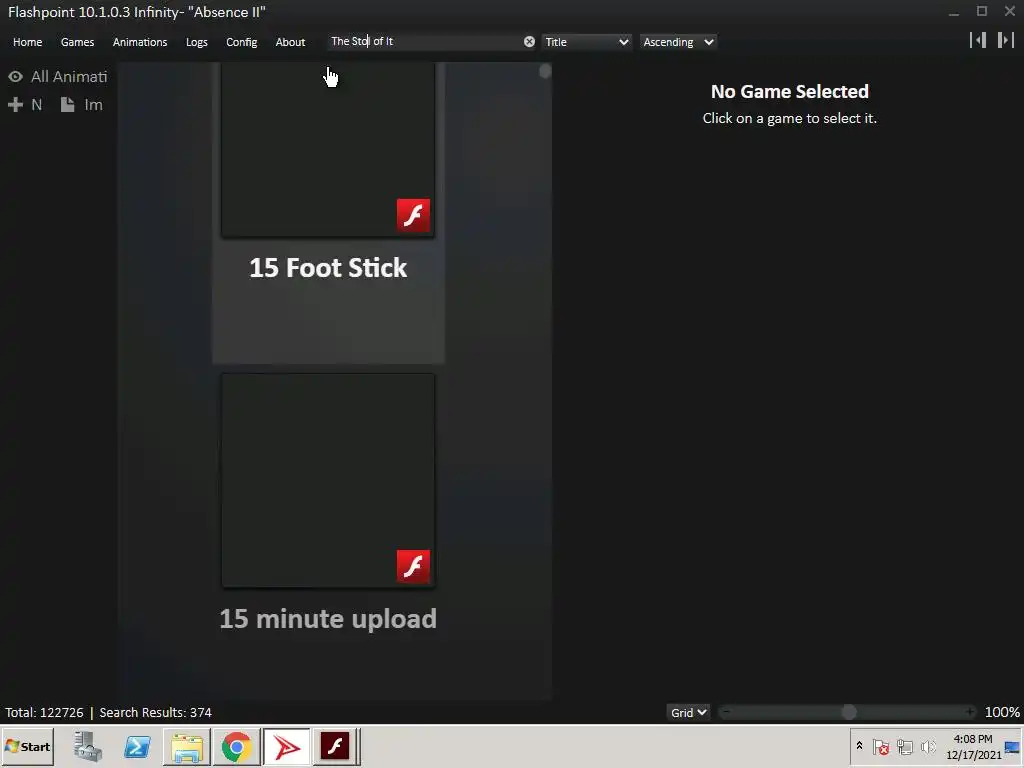
Task: Click the Flash icon on 15 minute upload
Action: [x=413, y=566]
